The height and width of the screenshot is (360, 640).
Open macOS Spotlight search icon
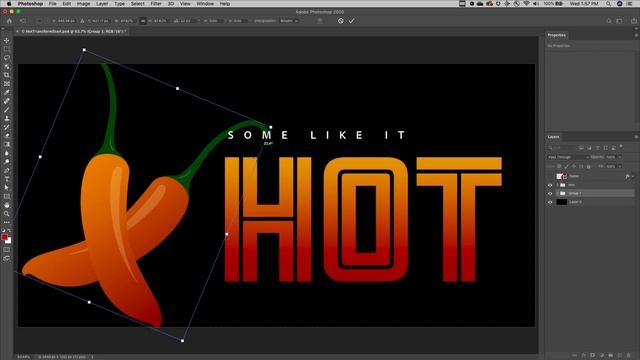click(x=608, y=4)
